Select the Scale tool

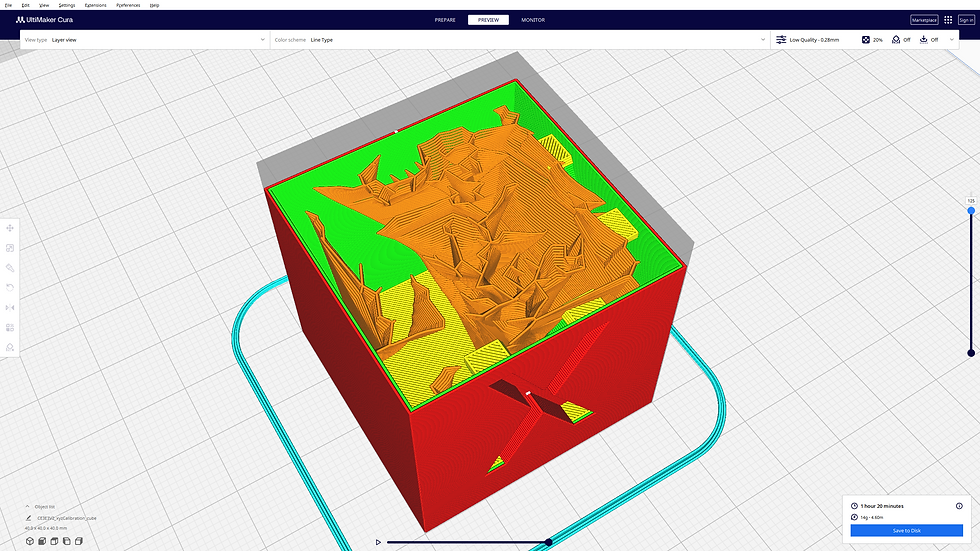pyautogui.click(x=10, y=248)
